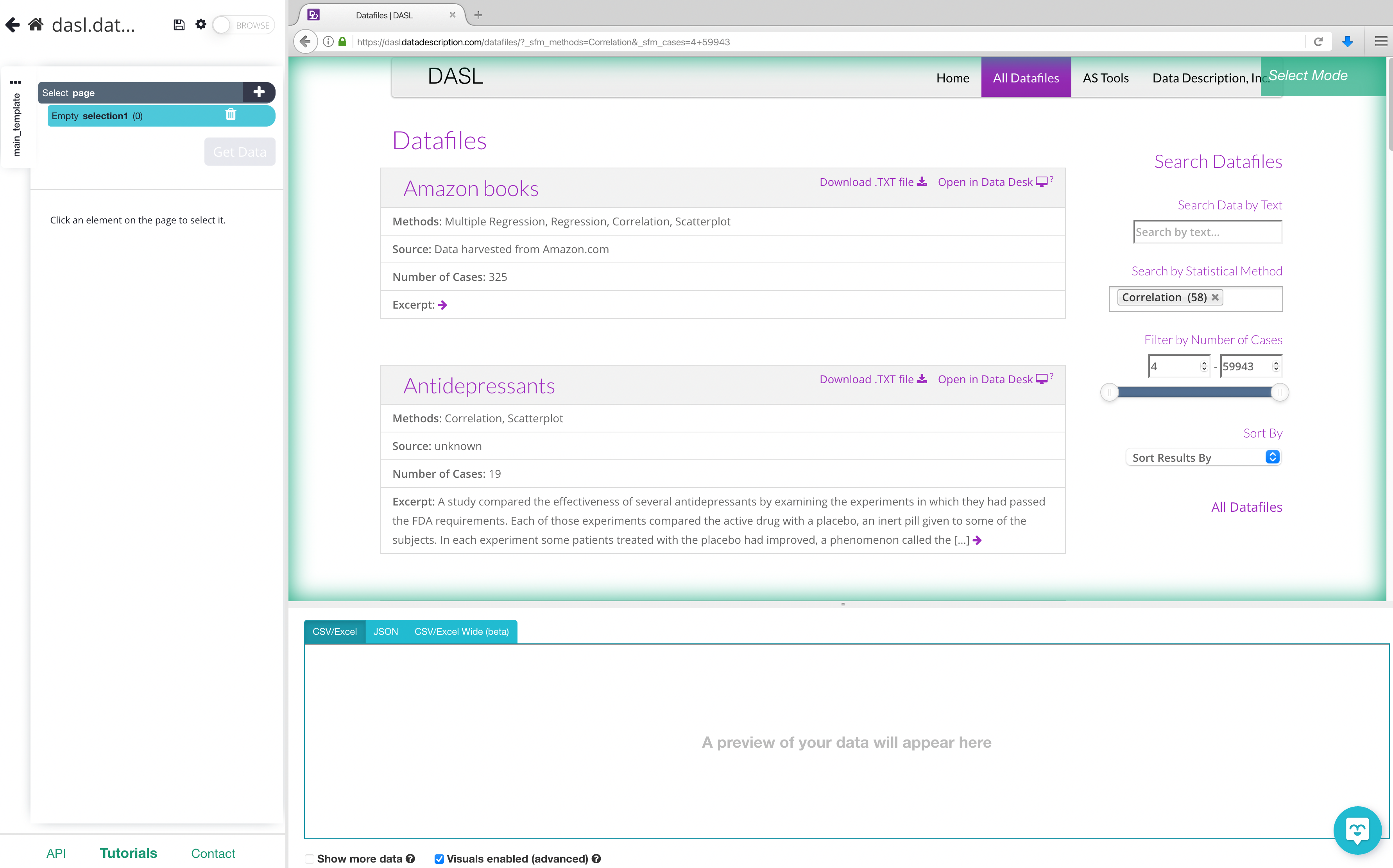The height and width of the screenshot is (868, 1393).
Task: Open the Amazon books datafile title
Action: 471,188
